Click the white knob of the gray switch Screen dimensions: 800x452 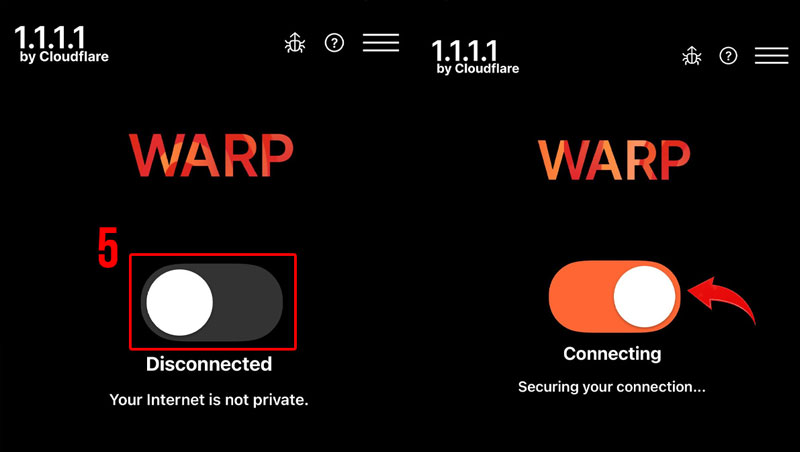[x=180, y=302]
